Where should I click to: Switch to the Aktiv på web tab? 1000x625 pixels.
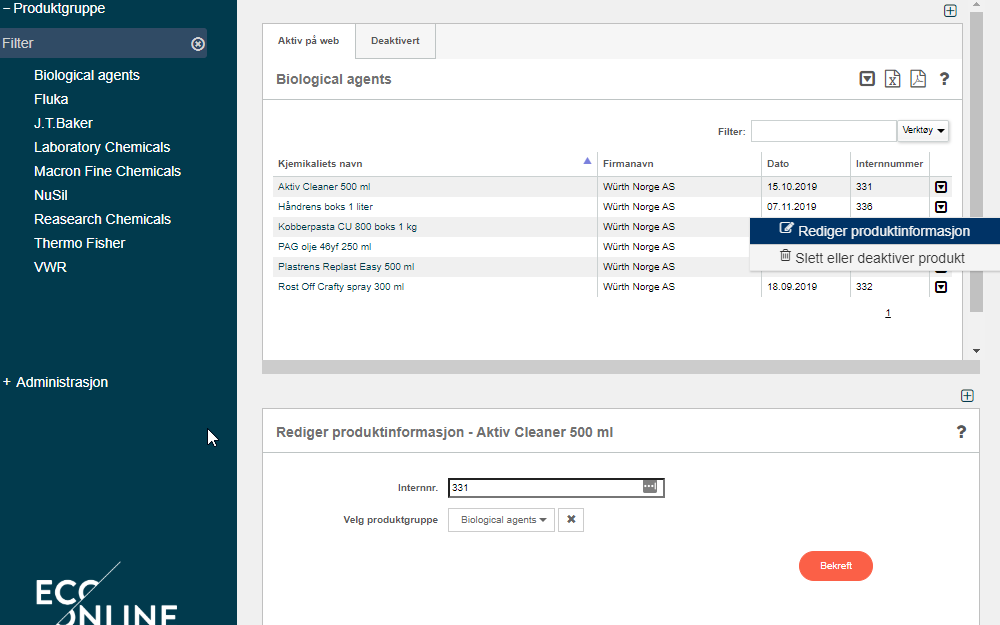[x=309, y=41]
